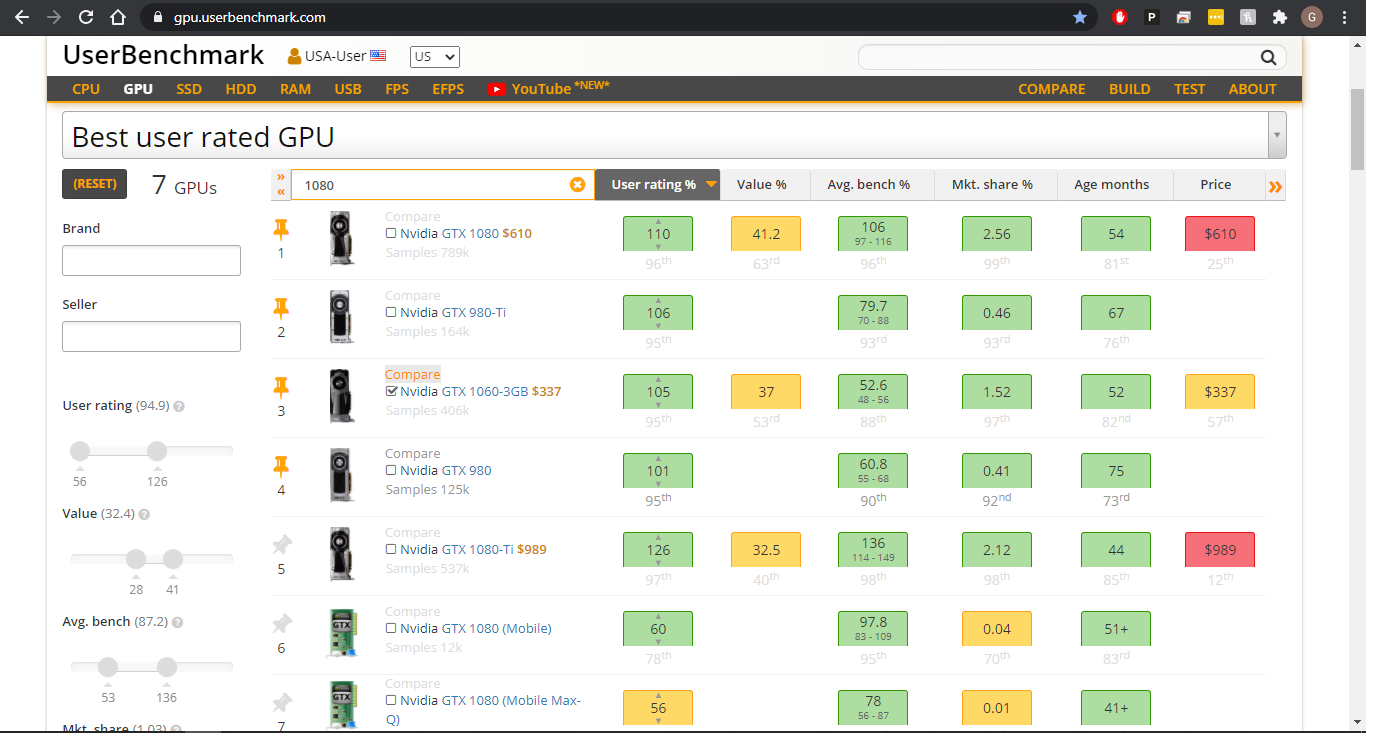Check the GTX 980-Ti compare checkbox

click(391, 313)
